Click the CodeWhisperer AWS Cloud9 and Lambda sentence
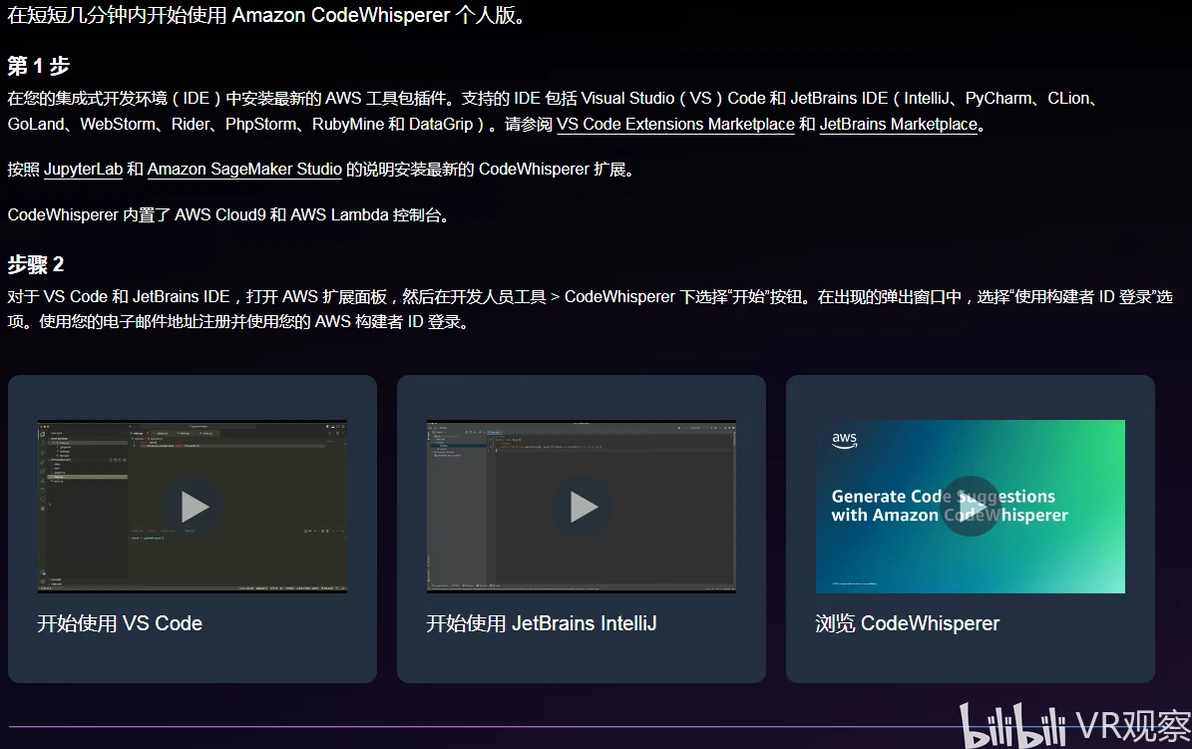Image resolution: width=1192 pixels, height=749 pixels. (228, 215)
